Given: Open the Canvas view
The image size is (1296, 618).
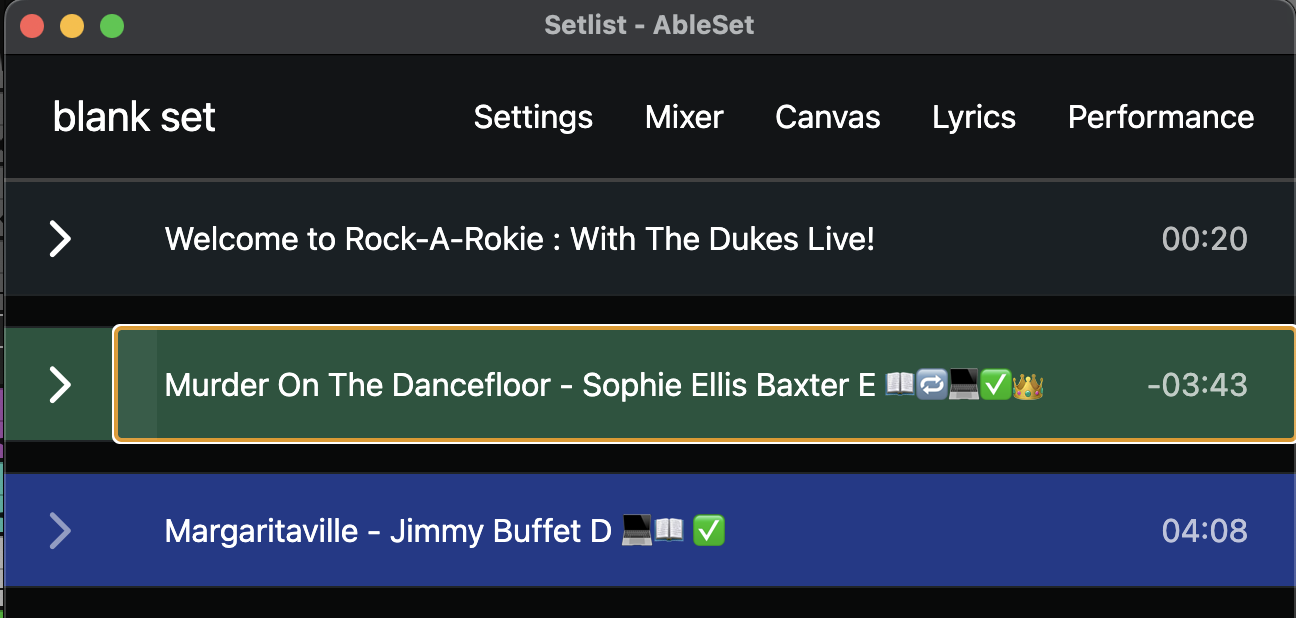Looking at the screenshot, I should (x=827, y=117).
